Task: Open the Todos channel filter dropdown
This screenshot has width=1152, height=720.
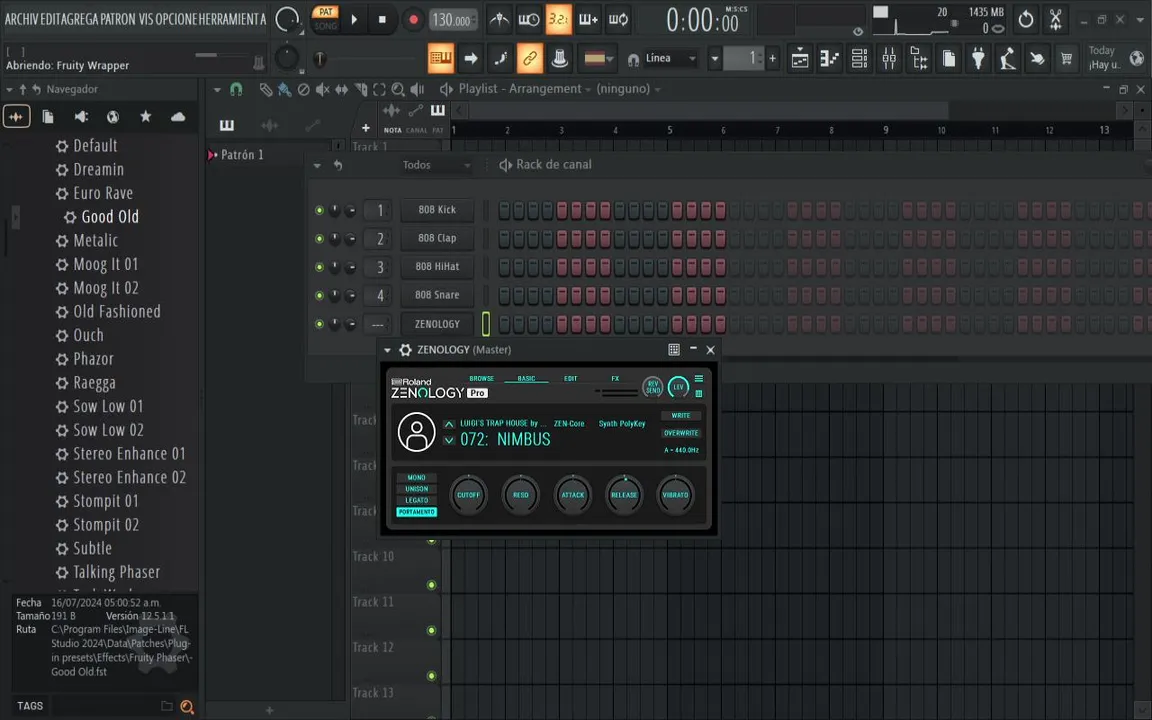Action: tap(436, 165)
